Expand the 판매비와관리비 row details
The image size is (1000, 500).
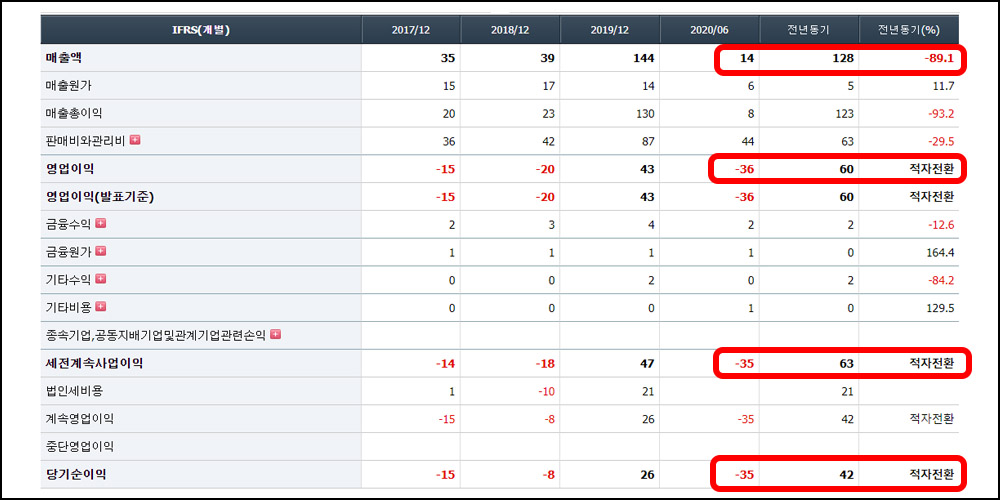(135, 140)
